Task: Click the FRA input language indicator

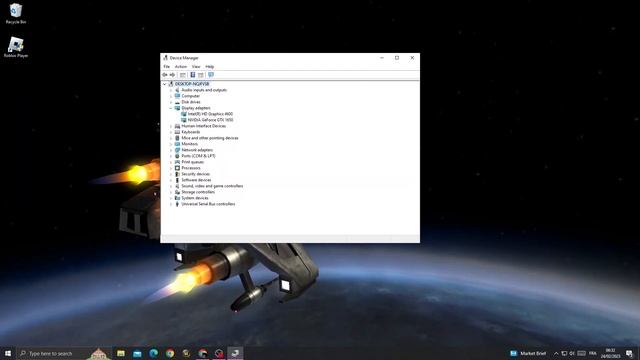Action: click(x=593, y=353)
